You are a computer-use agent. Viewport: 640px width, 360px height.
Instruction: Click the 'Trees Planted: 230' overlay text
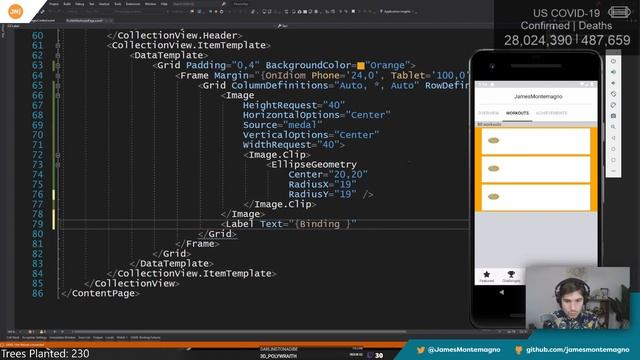[x=45, y=353]
